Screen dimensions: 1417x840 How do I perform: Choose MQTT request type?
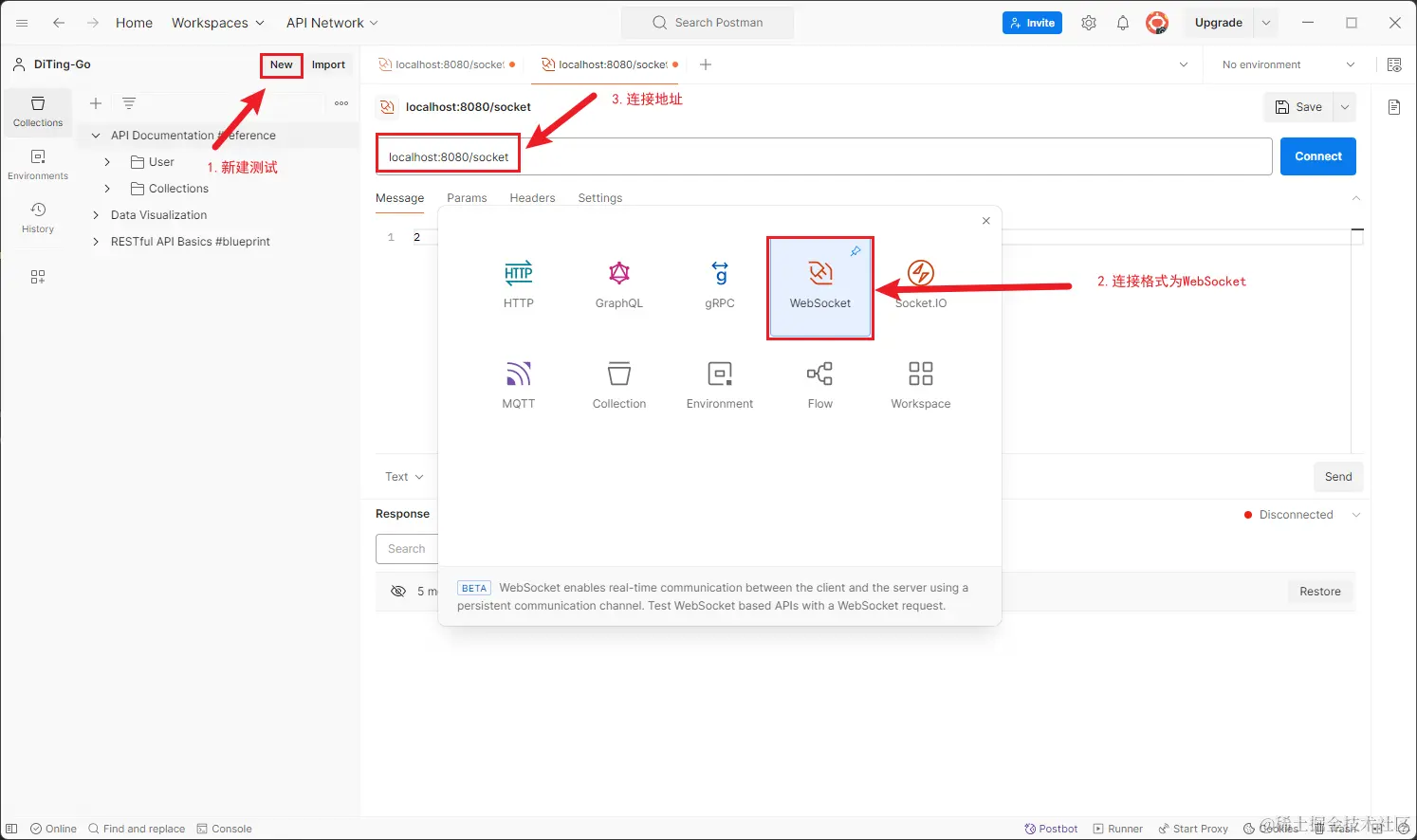click(x=519, y=386)
